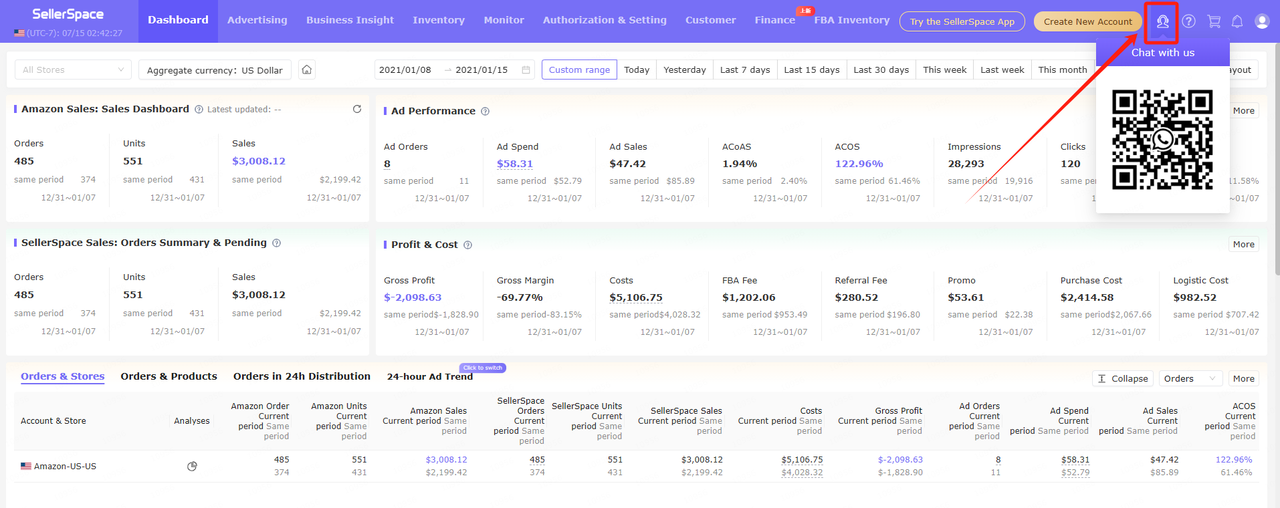Viewport: 1280px width, 508px height.
Task: Click the WhatsApp QR code image
Action: coord(1162,140)
